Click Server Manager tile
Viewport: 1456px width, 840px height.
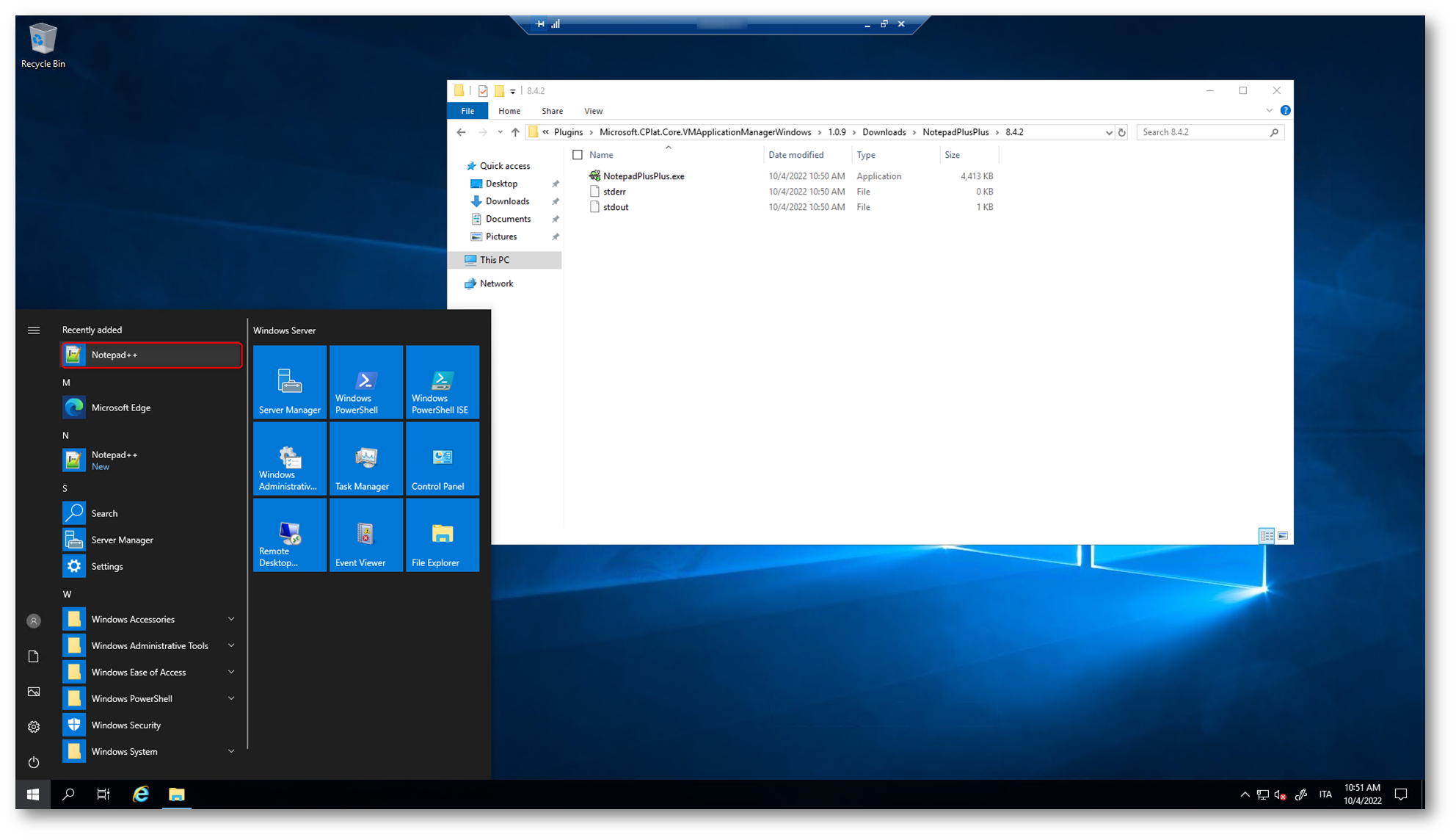click(290, 382)
